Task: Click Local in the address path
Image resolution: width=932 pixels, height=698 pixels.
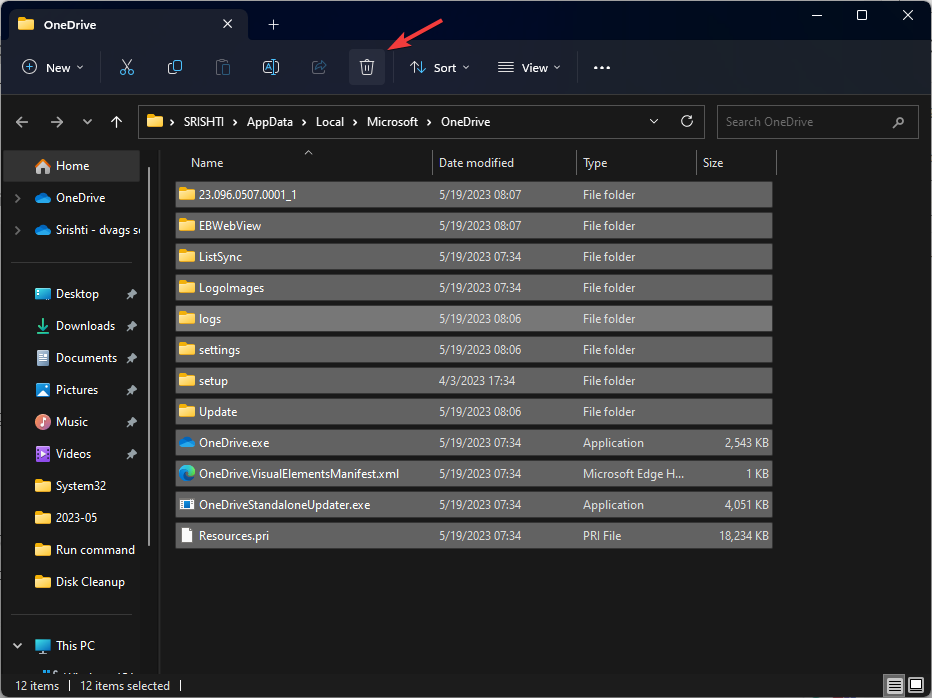Action: tap(330, 122)
